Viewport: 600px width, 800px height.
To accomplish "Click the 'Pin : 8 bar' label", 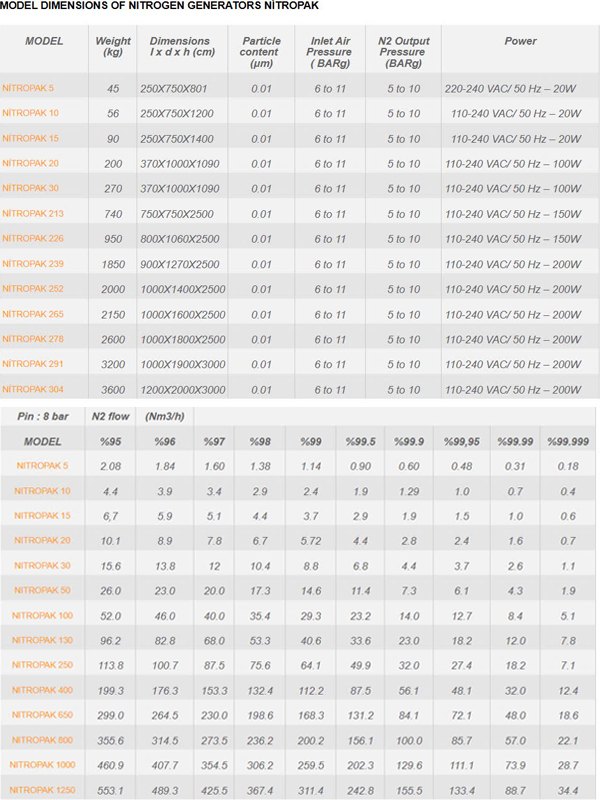I will coord(43,416).
